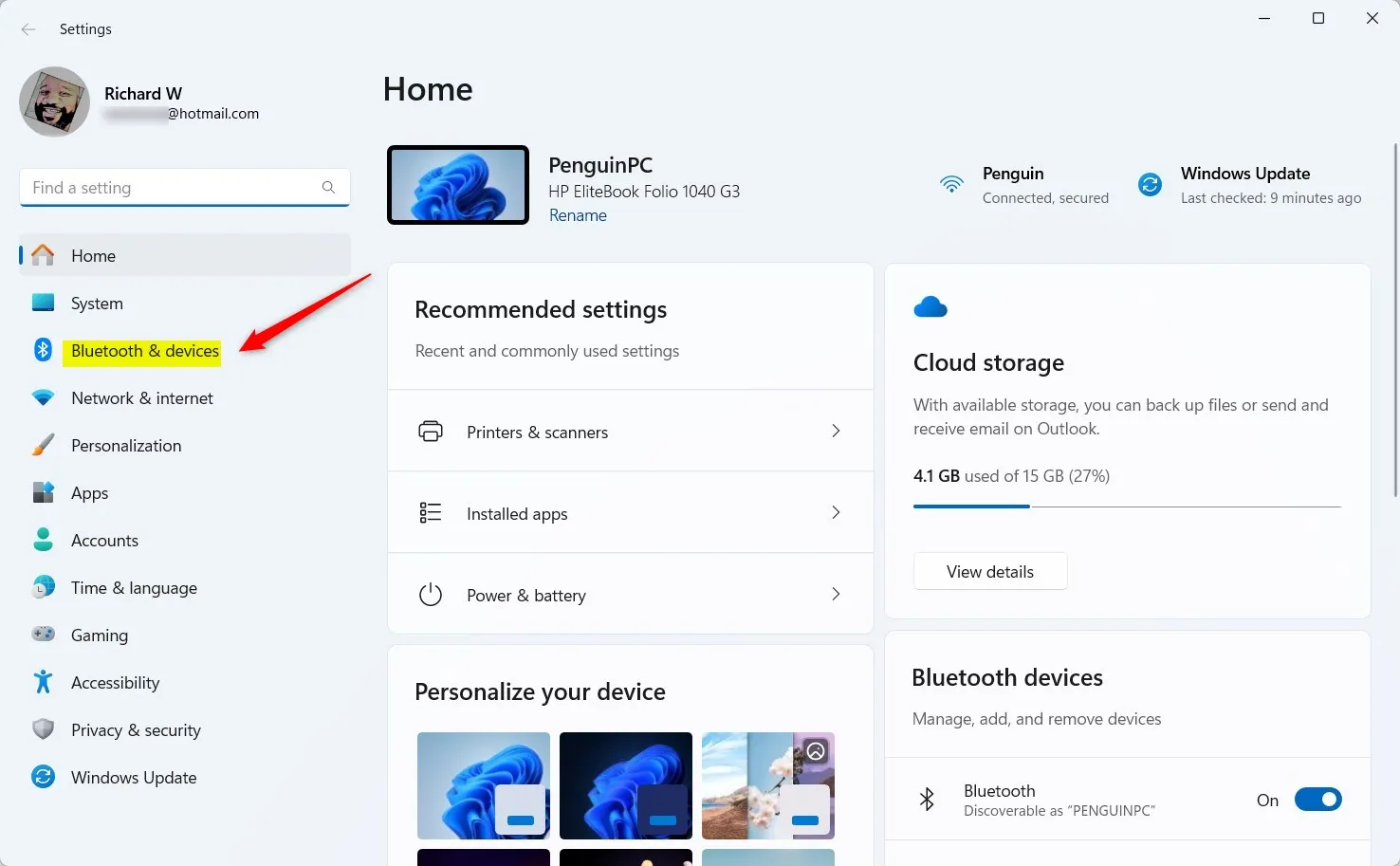Open Accounts settings
This screenshot has width=1400, height=866.
(x=104, y=540)
